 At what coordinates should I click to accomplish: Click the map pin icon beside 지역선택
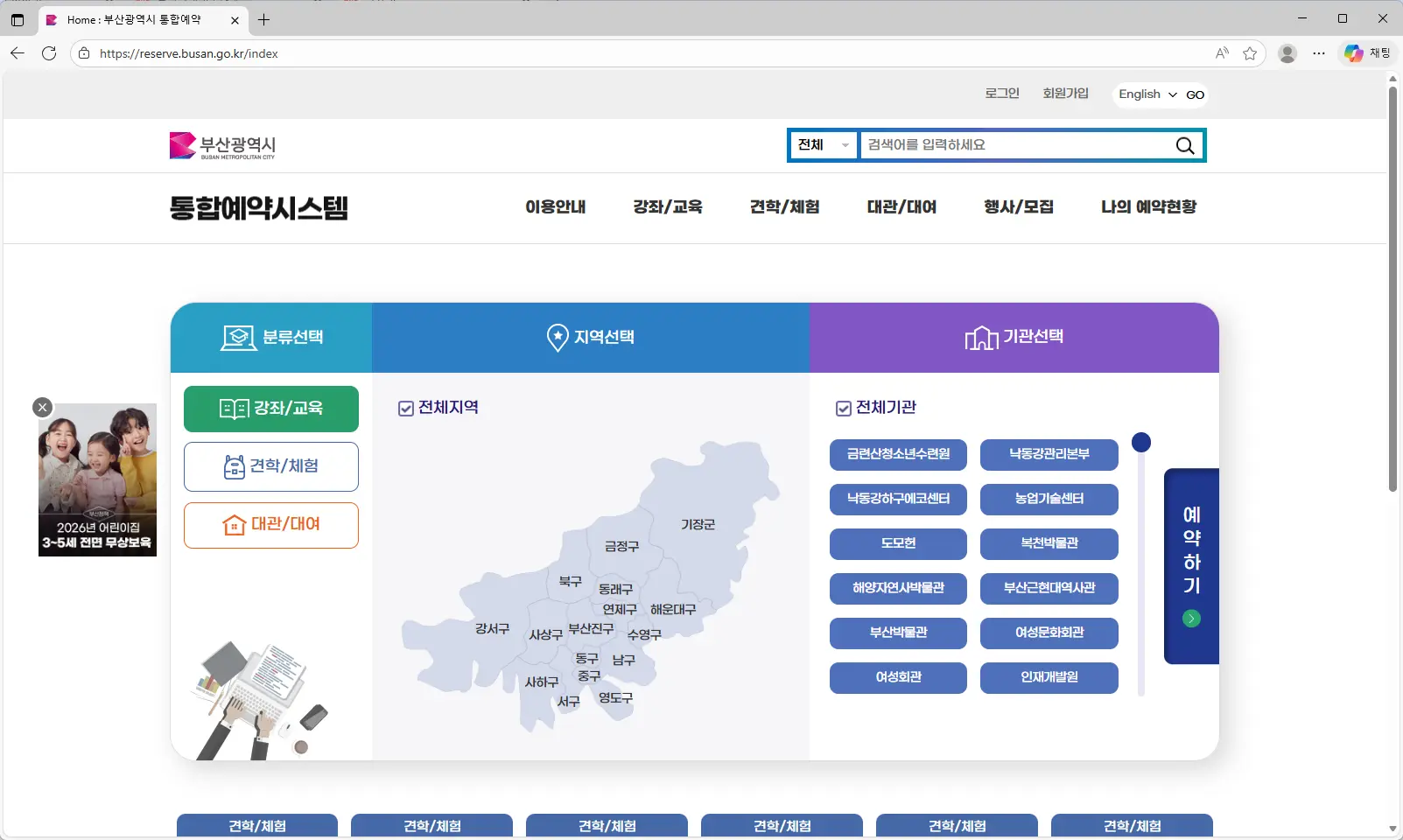pyautogui.click(x=558, y=338)
